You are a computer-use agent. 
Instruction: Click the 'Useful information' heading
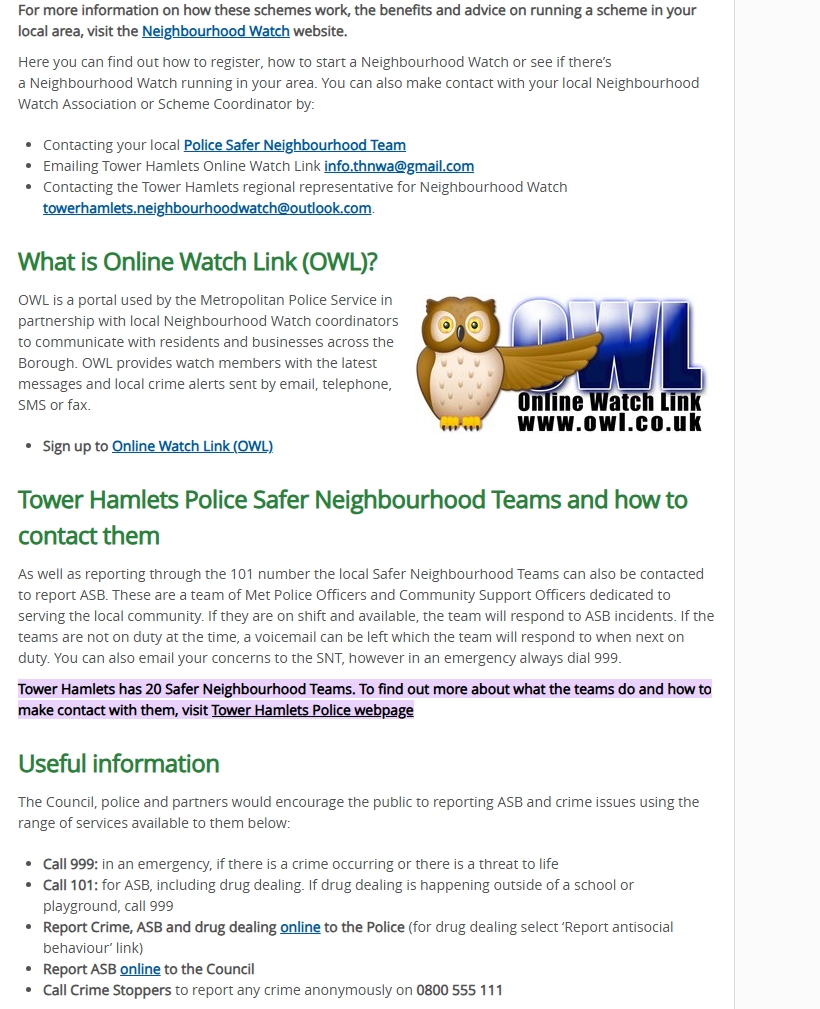[x=118, y=764]
